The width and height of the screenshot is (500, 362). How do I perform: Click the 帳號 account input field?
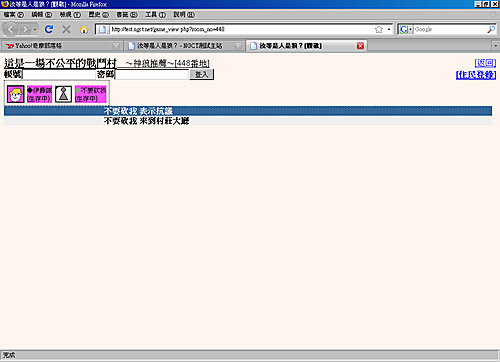[x=59, y=74]
